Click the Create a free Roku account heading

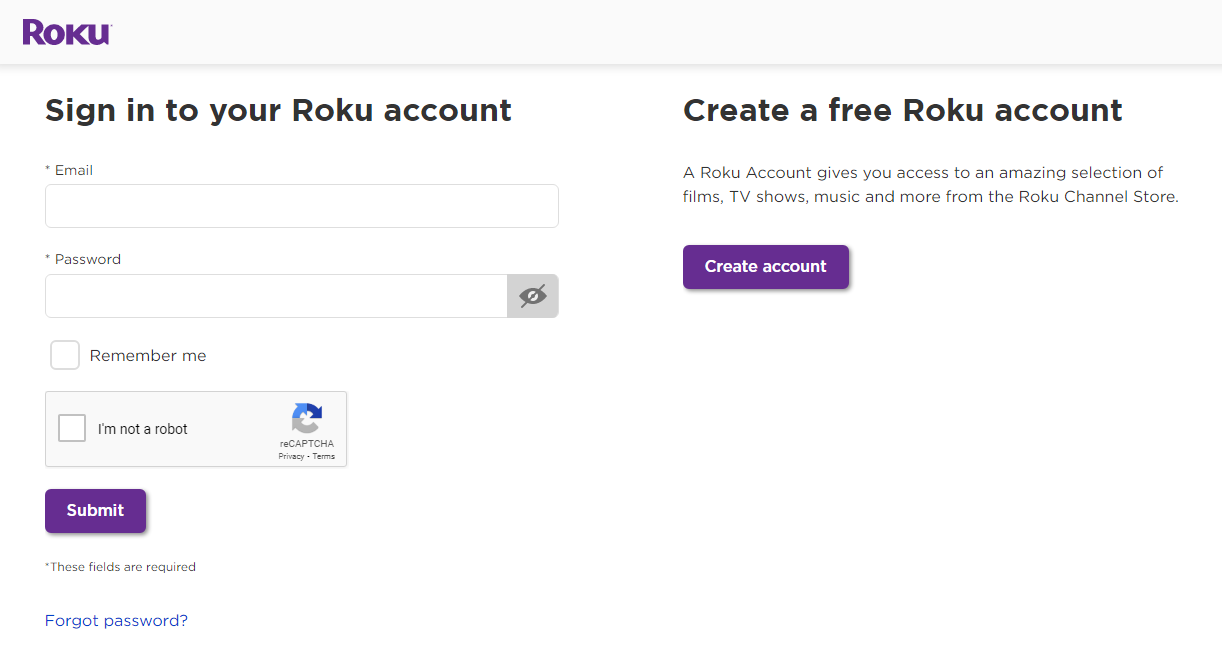point(902,110)
